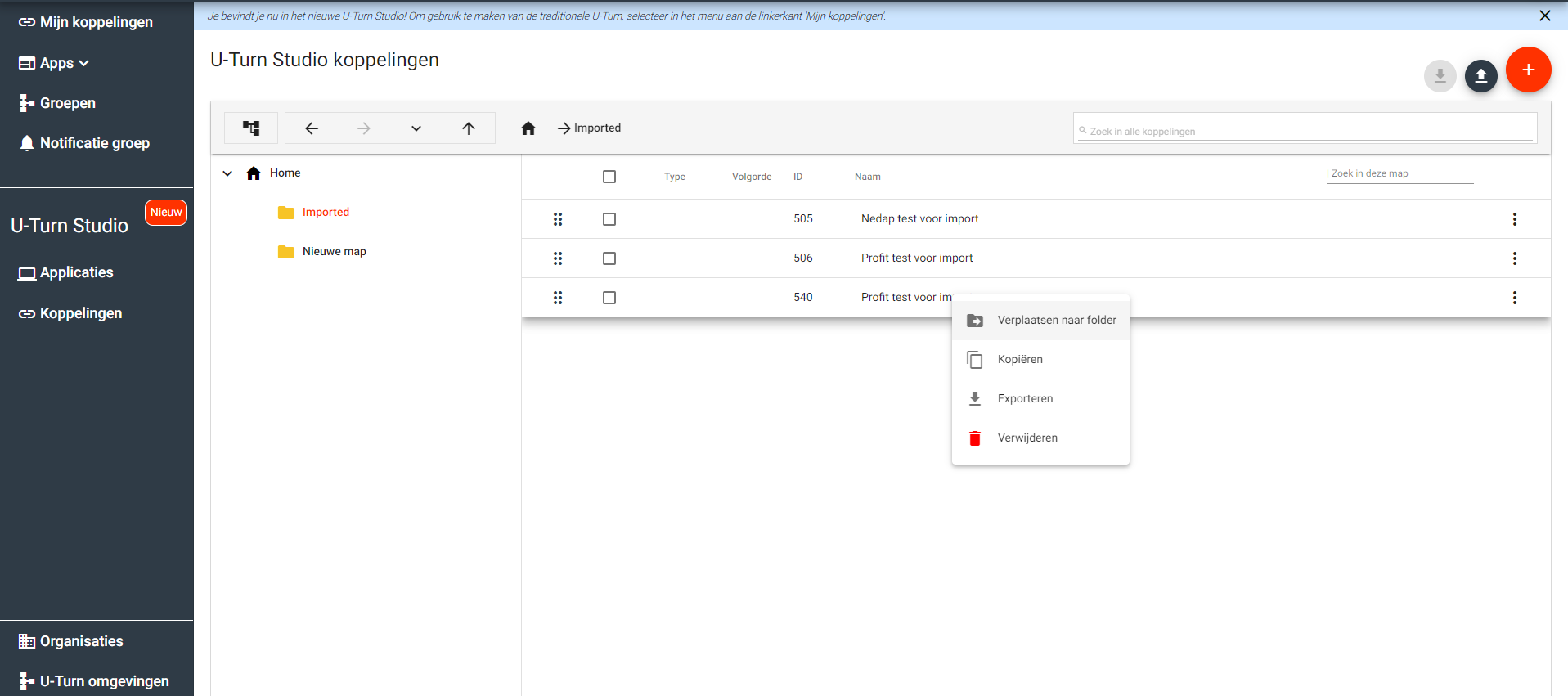Select Exporteren in the context menu
1568x696 pixels.
pyautogui.click(x=1025, y=399)
